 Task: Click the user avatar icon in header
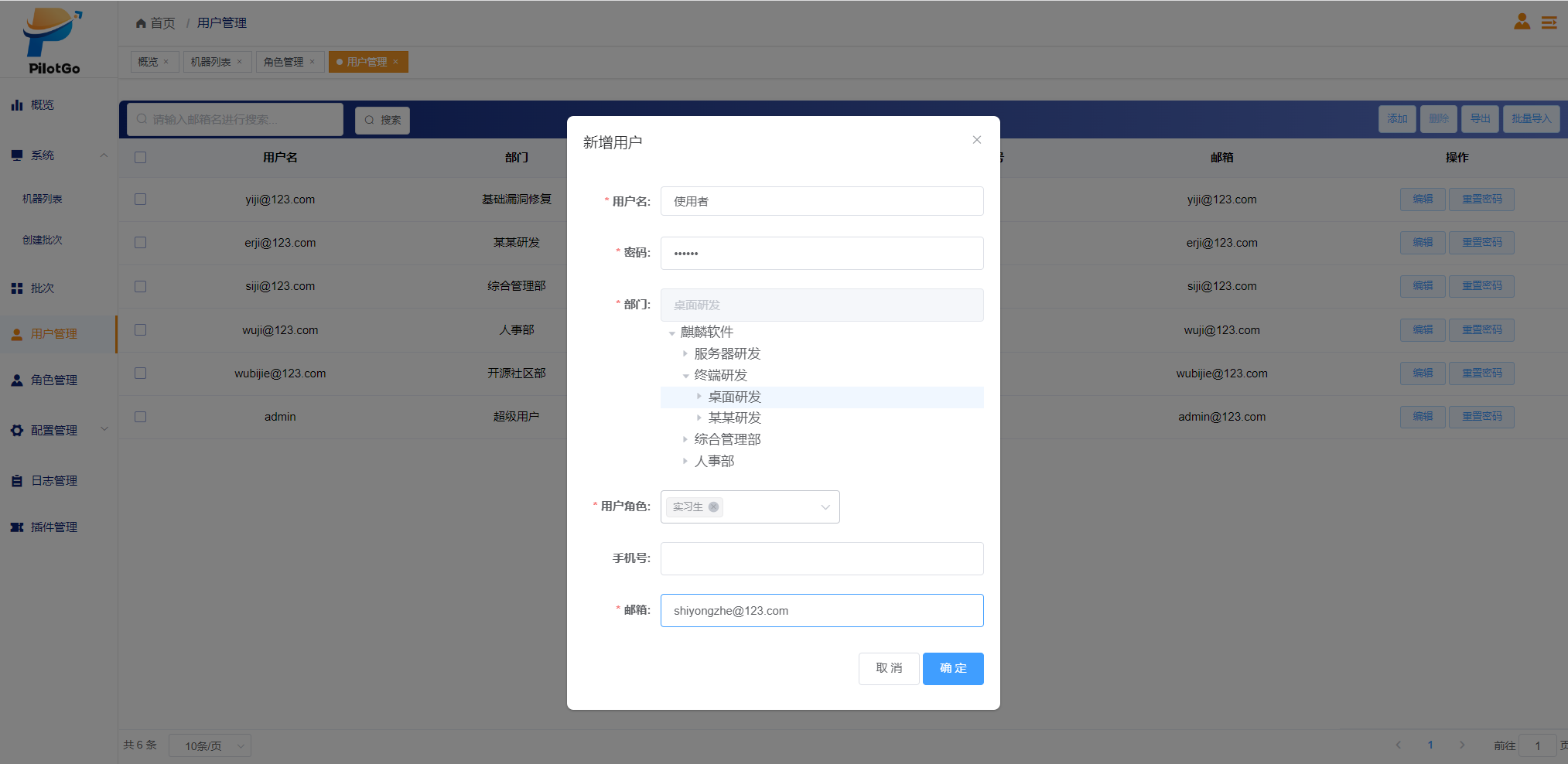pyautogui.click(x=1522, y=22)
